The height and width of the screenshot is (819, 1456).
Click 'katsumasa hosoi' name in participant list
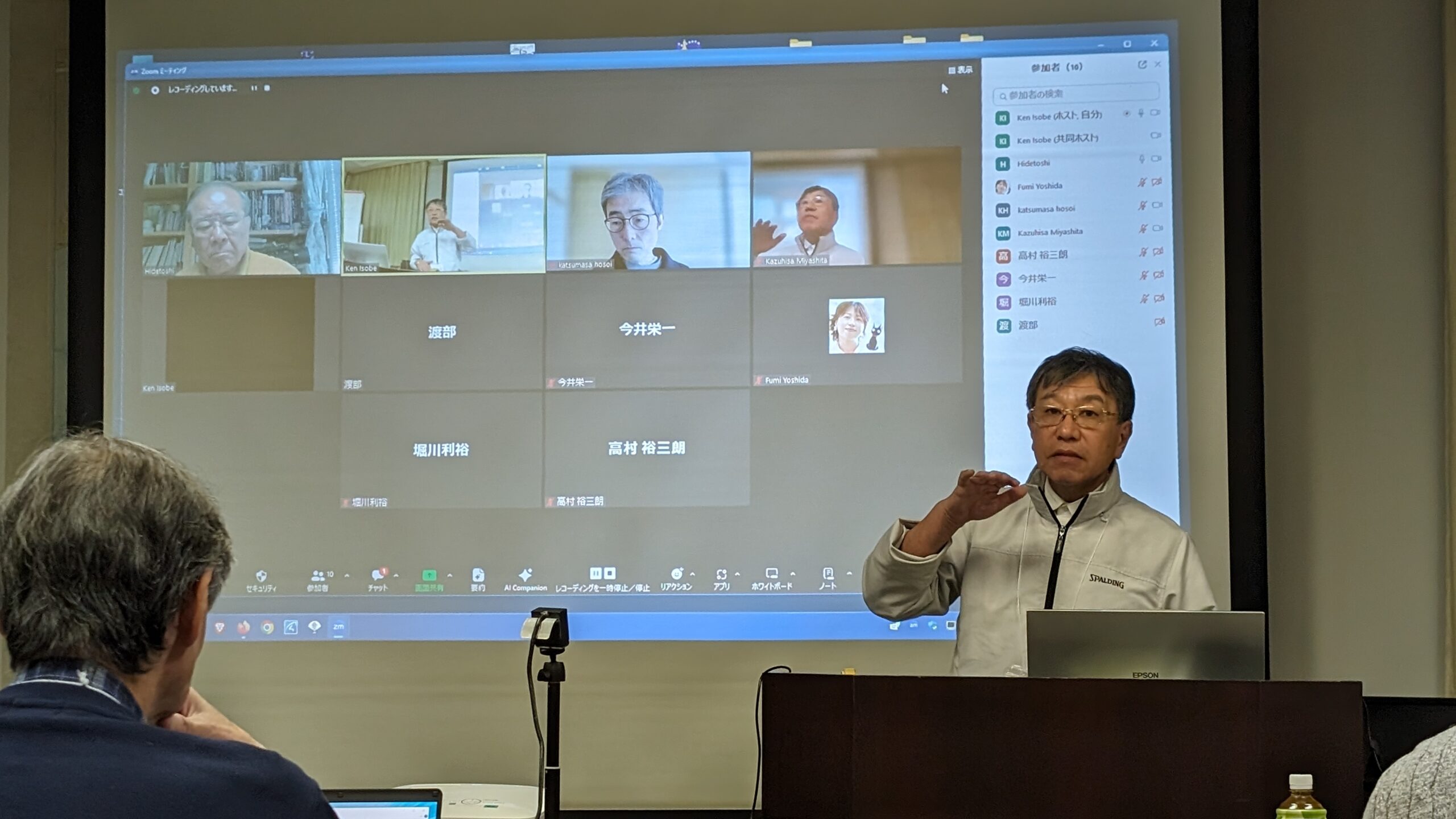[1046, 209]
